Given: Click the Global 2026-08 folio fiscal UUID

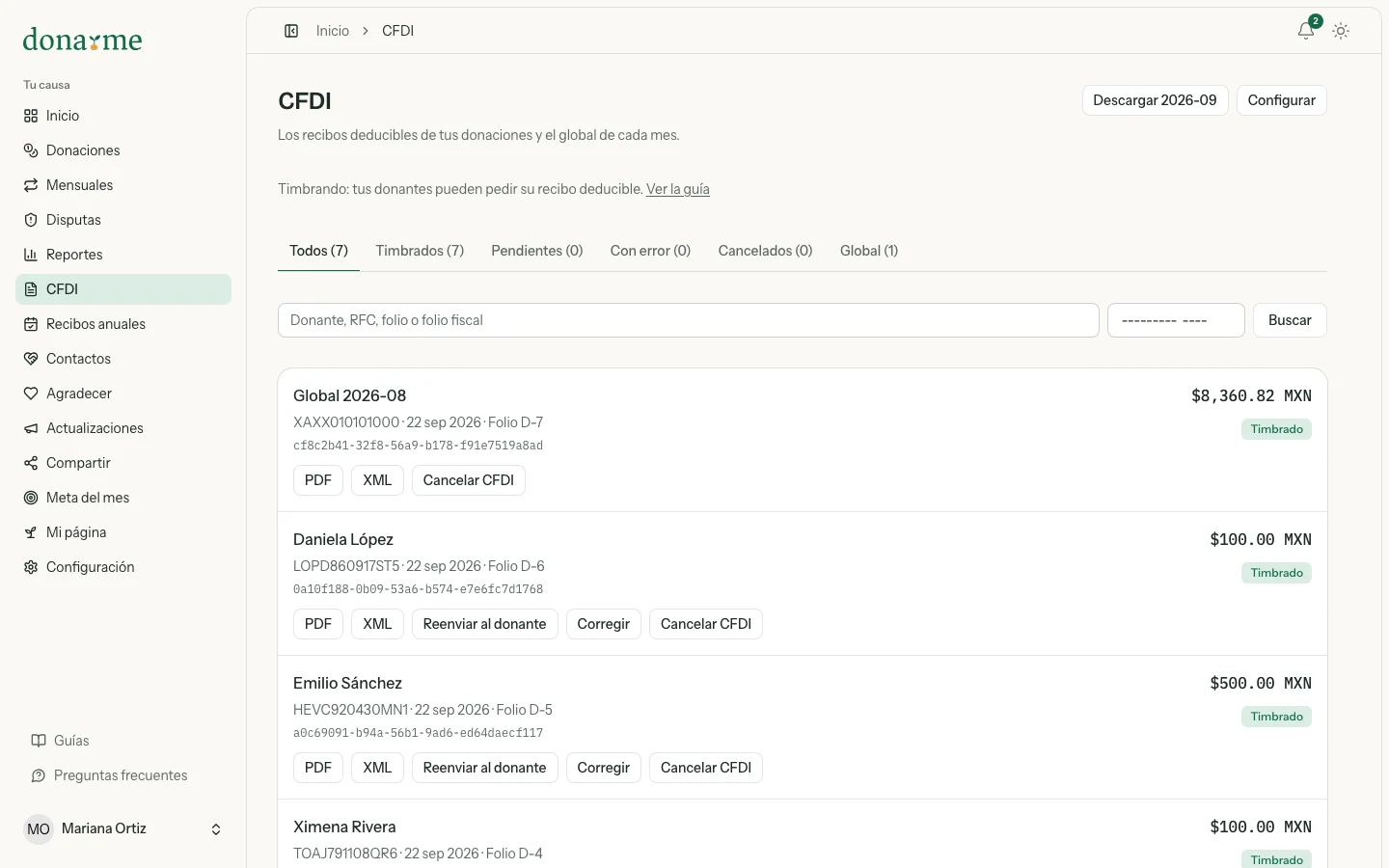Looking at the screenshot, I should pos(418,446).
